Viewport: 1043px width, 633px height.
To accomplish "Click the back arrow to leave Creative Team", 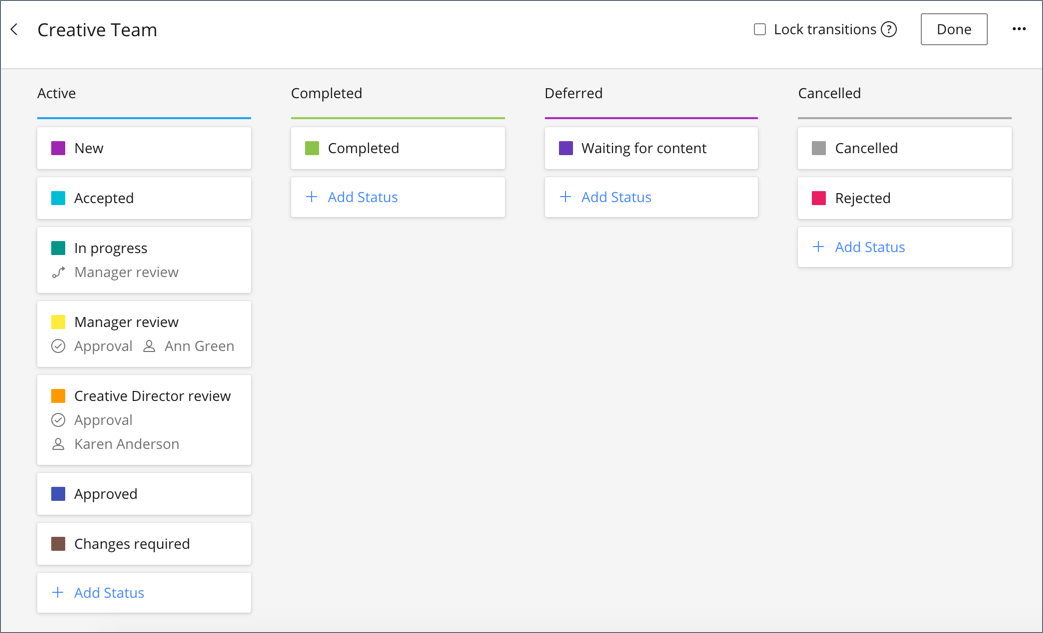I will coord(14,29).
